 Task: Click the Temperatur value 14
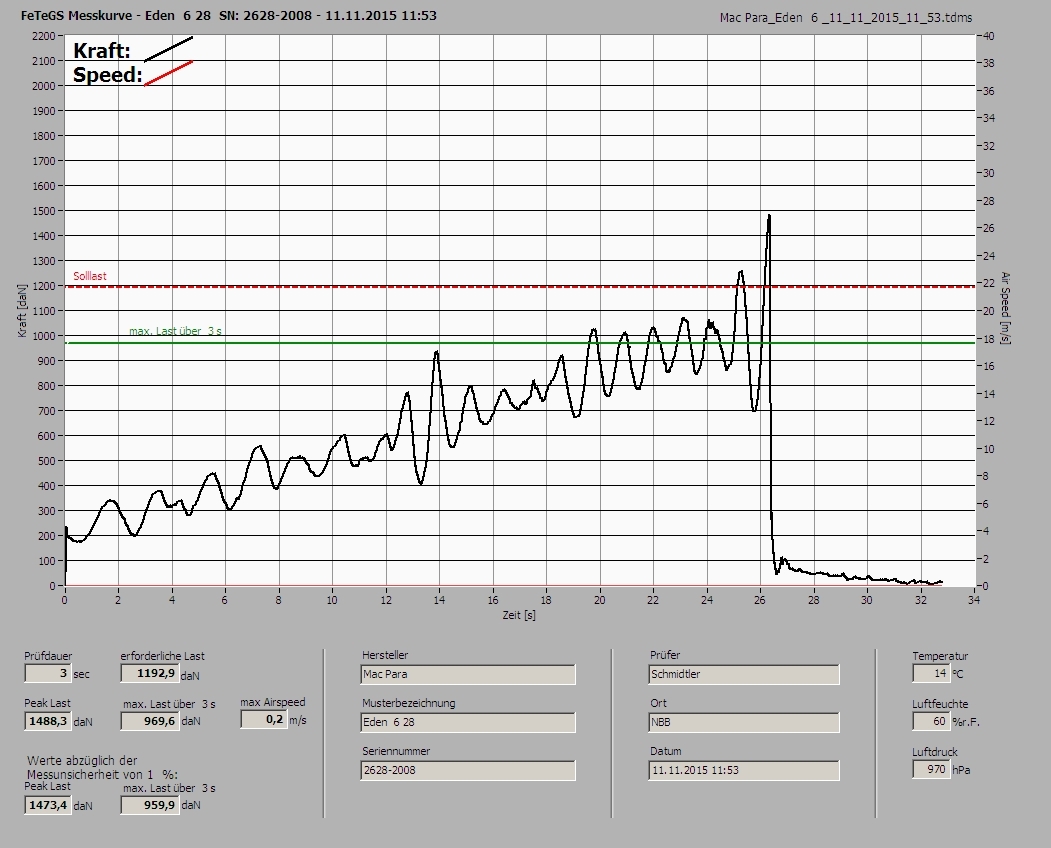(x=931, y=673)
